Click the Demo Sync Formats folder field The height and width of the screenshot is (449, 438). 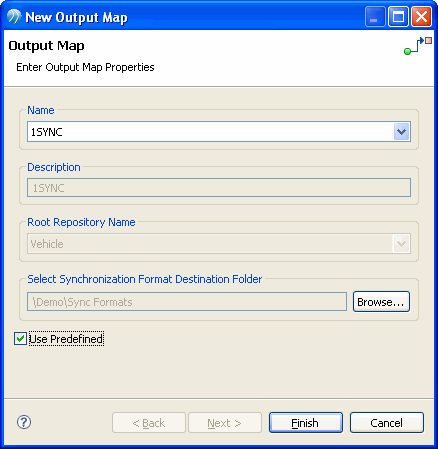(x=187, y=302)
